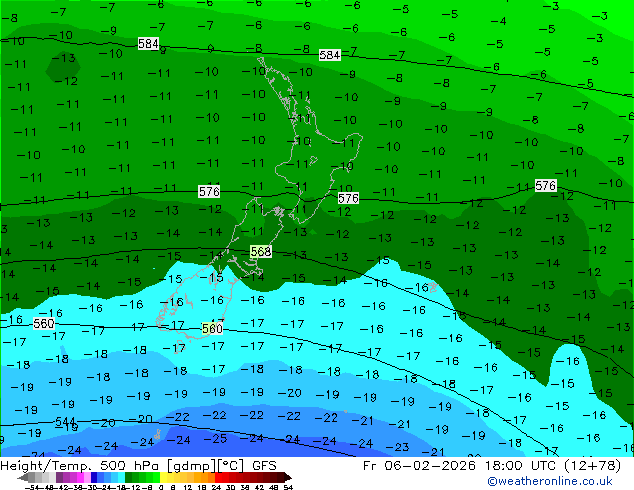Click the '(12+78)' forecast hour text
The image size is (634, 490).
[x=594, y=466]
